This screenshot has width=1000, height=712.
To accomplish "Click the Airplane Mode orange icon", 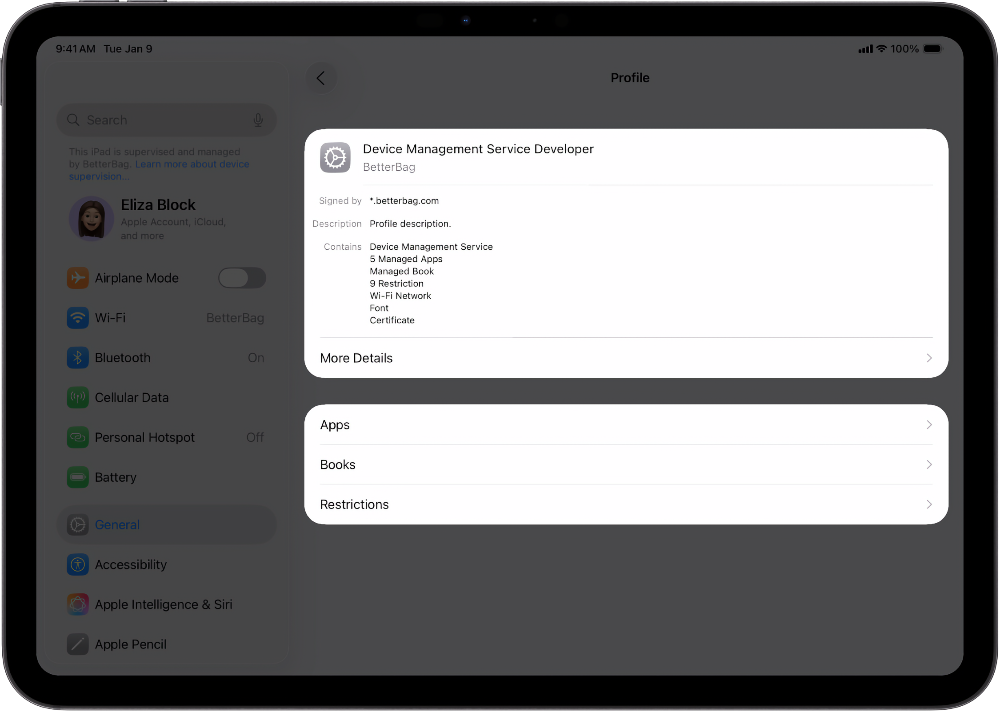I will tap(78, 277).
